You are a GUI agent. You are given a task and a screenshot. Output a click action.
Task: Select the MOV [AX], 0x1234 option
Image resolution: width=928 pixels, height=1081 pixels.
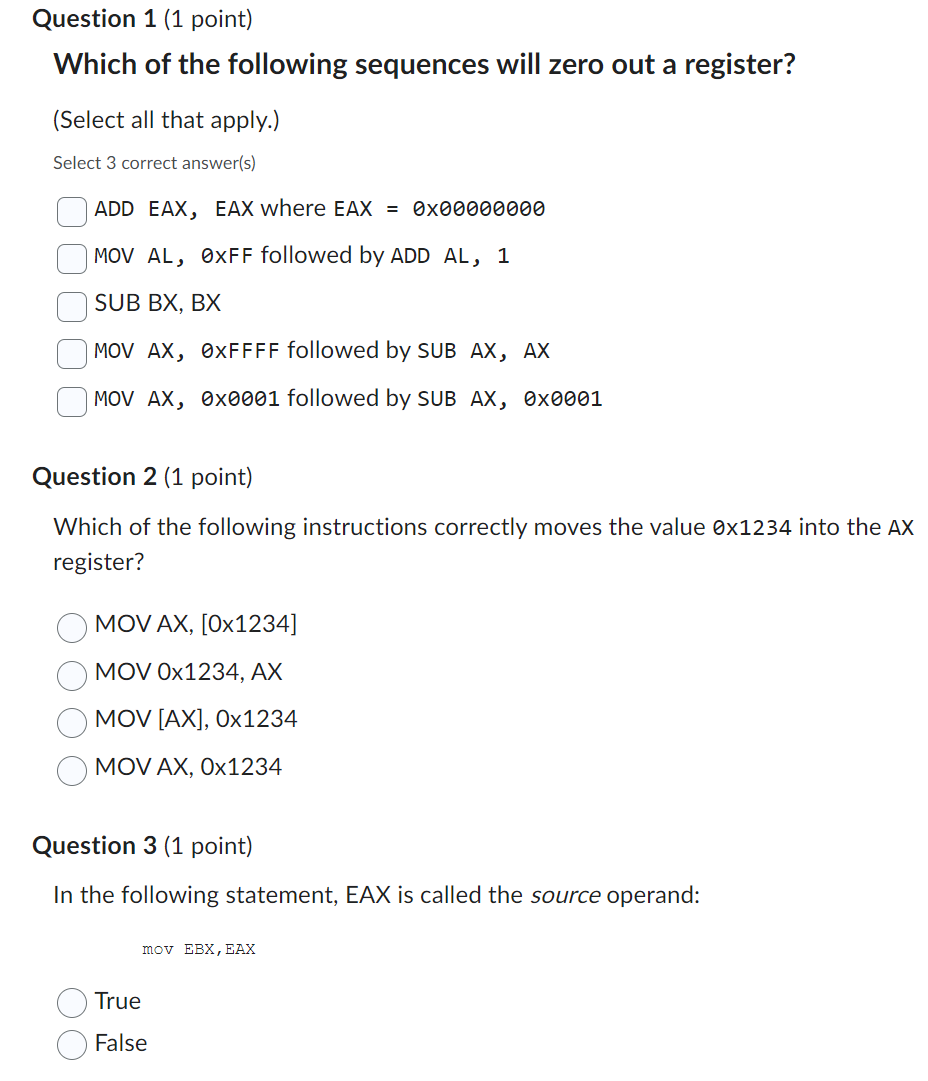click(x=71, y=723)
